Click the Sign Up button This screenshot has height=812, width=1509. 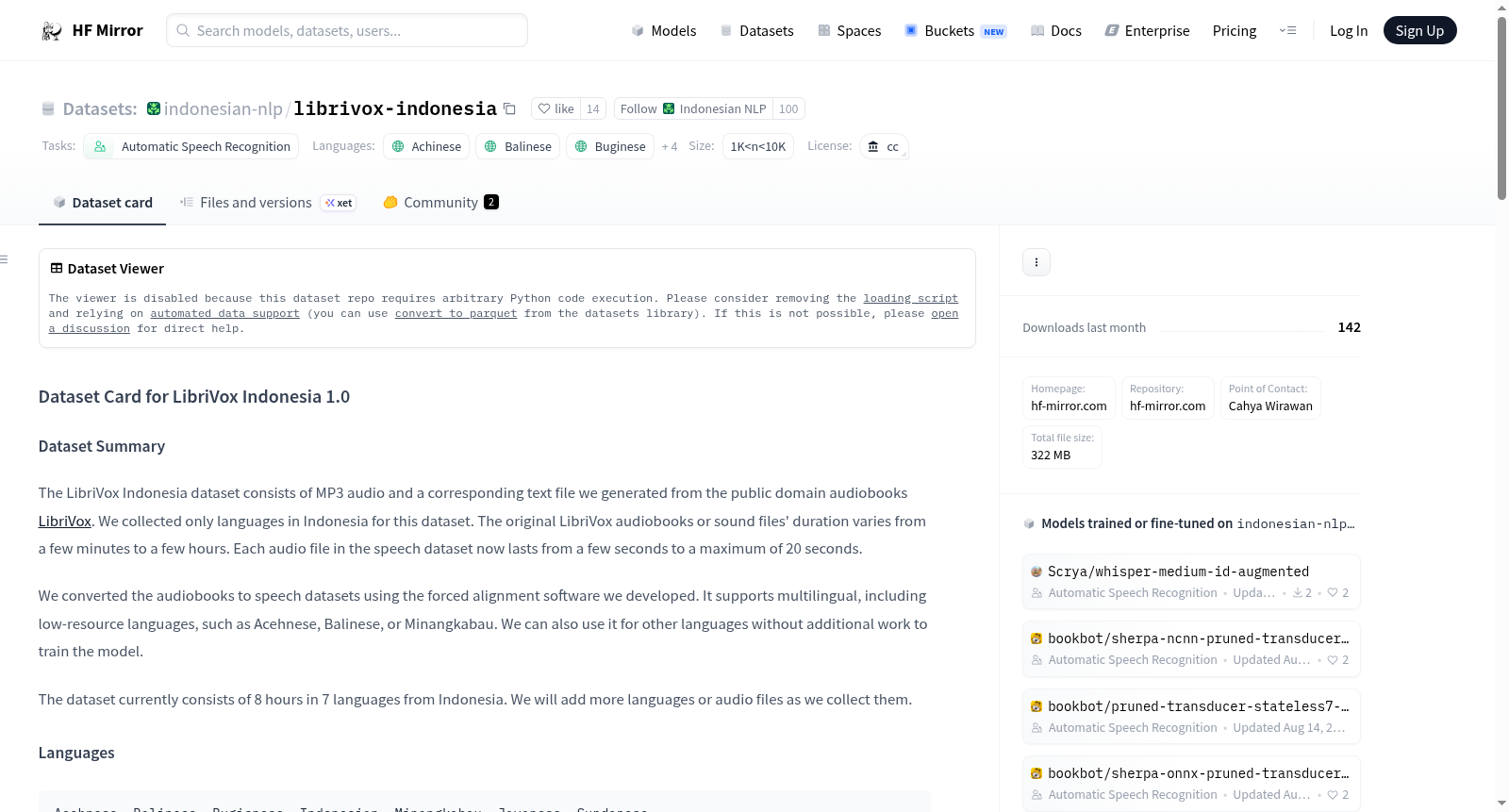(x=1420, y=30)
